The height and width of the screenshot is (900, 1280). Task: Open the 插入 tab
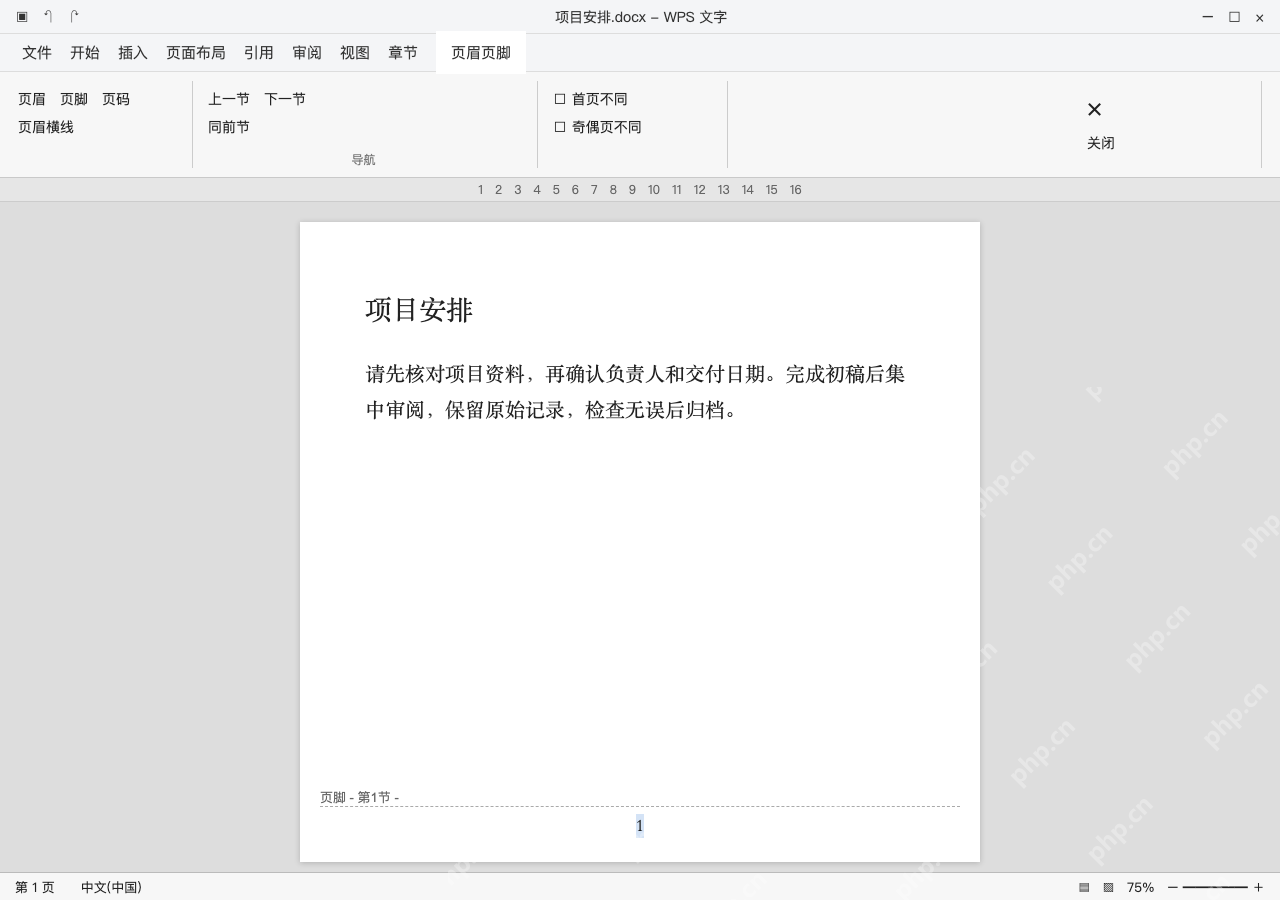tap(133, 53)
